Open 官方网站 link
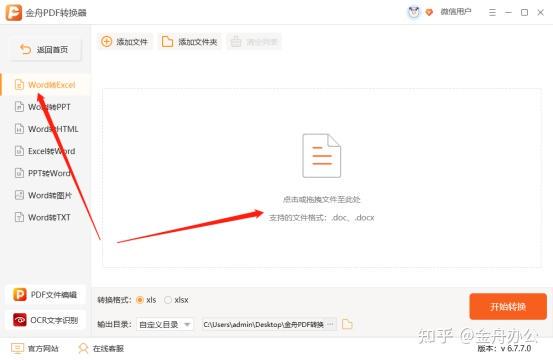 coord(35,348)
